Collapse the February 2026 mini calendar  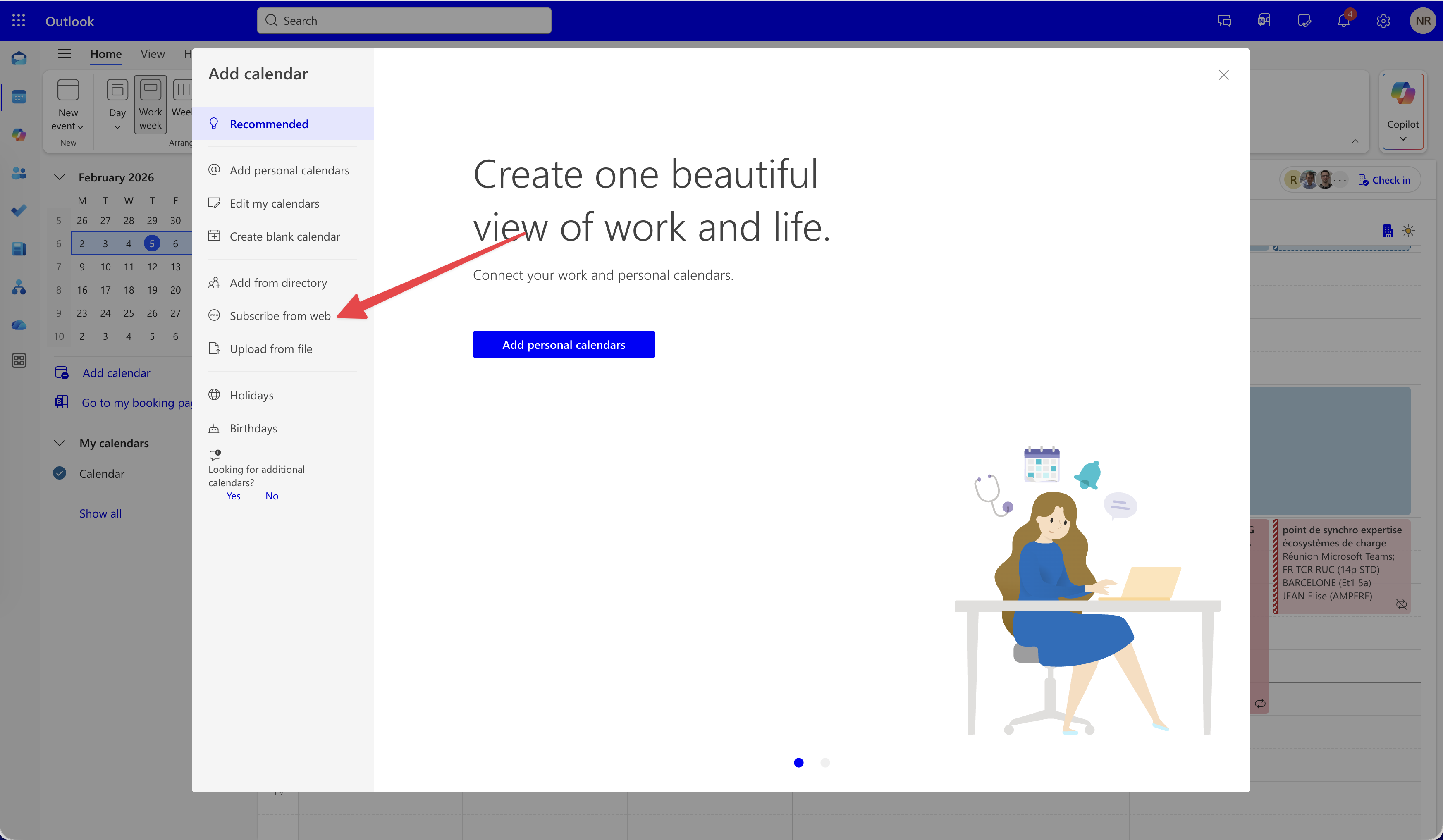click(x=60, y=177)
